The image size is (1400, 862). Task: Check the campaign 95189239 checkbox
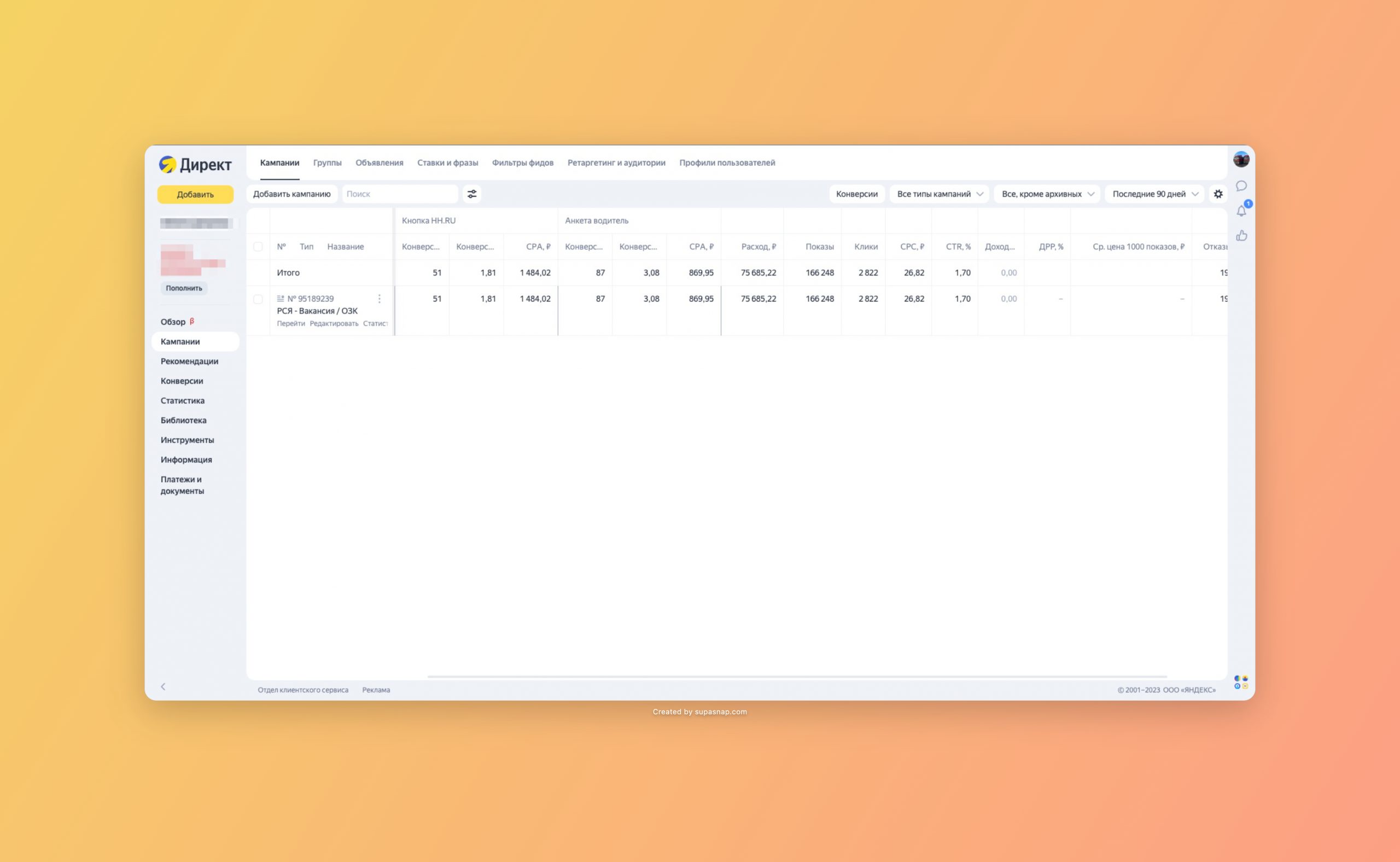[x=258, y=299]
